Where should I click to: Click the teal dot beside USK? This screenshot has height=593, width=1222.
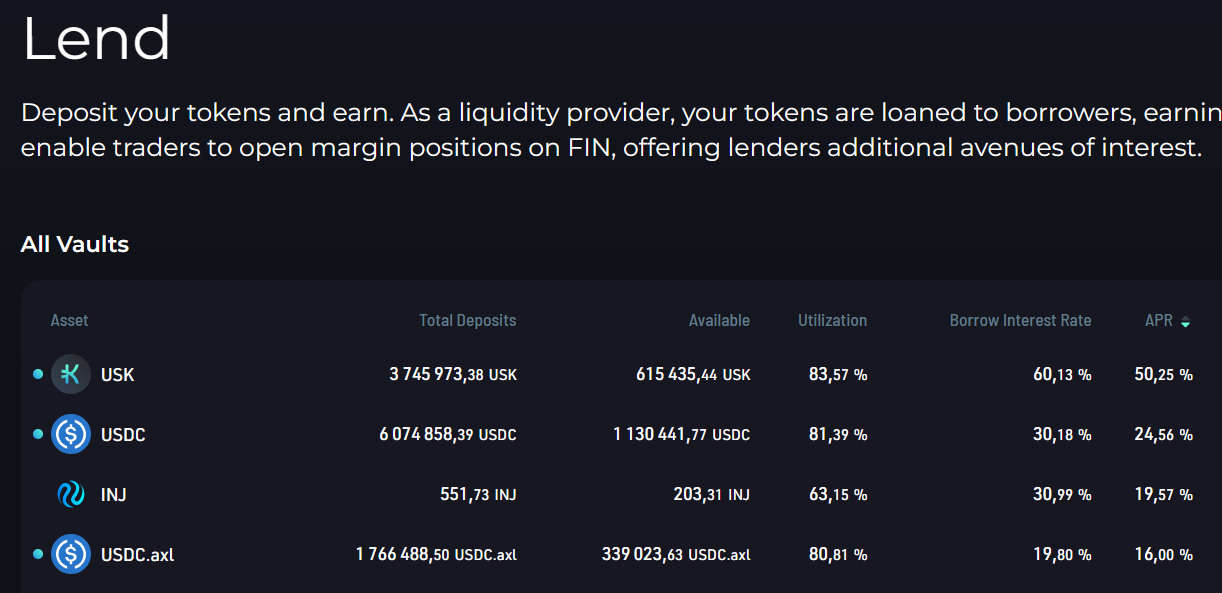point(38,374)
